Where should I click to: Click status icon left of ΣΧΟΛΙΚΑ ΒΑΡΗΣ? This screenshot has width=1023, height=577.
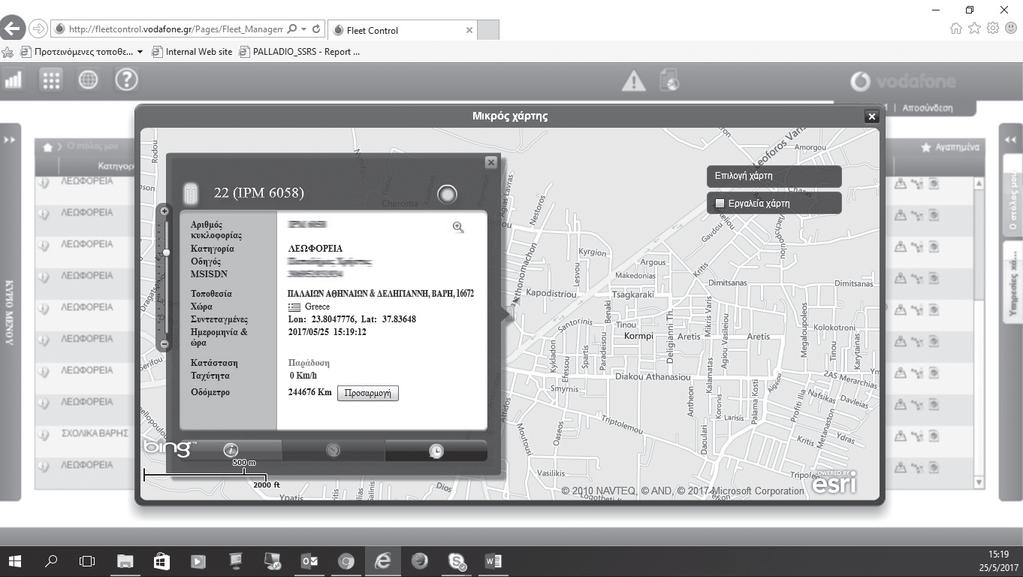[44, 435]
